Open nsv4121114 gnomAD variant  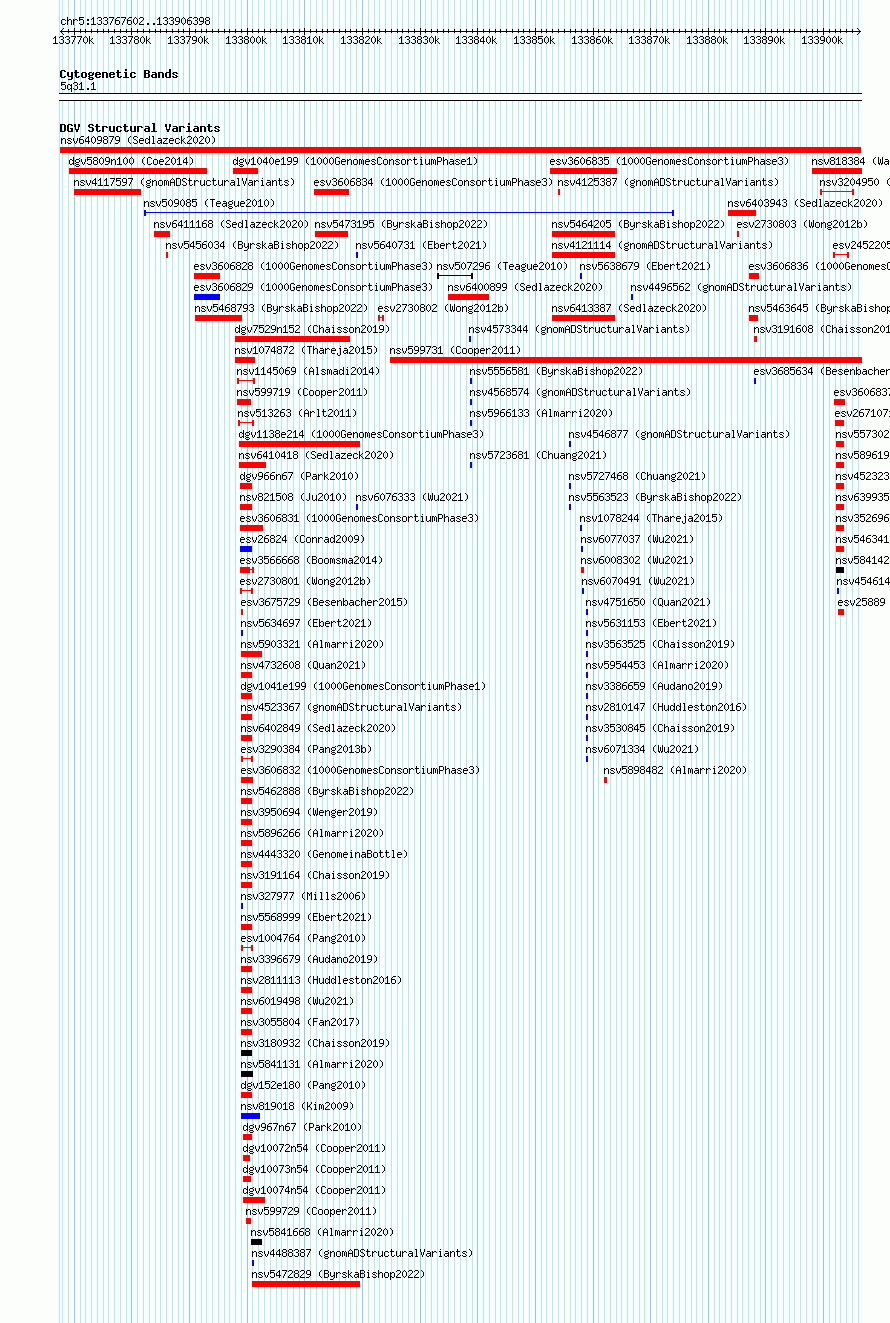pyautogui.click(x=662, y=245)
